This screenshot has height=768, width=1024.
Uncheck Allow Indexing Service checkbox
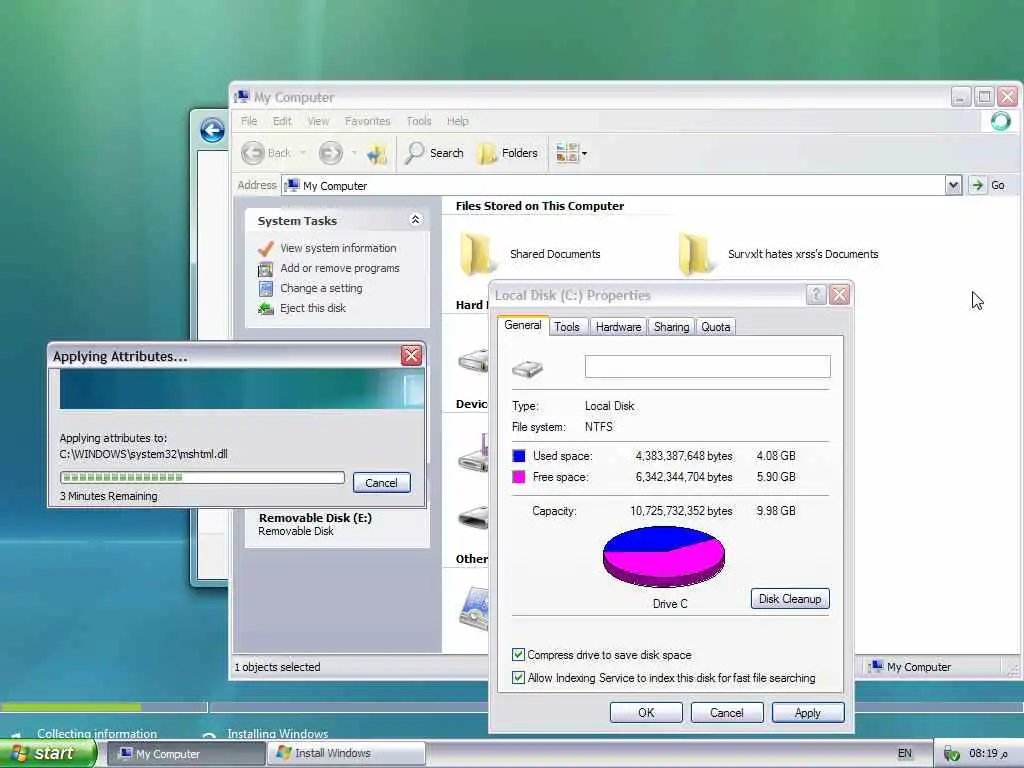pyautogui.click(x=519, y=677)
